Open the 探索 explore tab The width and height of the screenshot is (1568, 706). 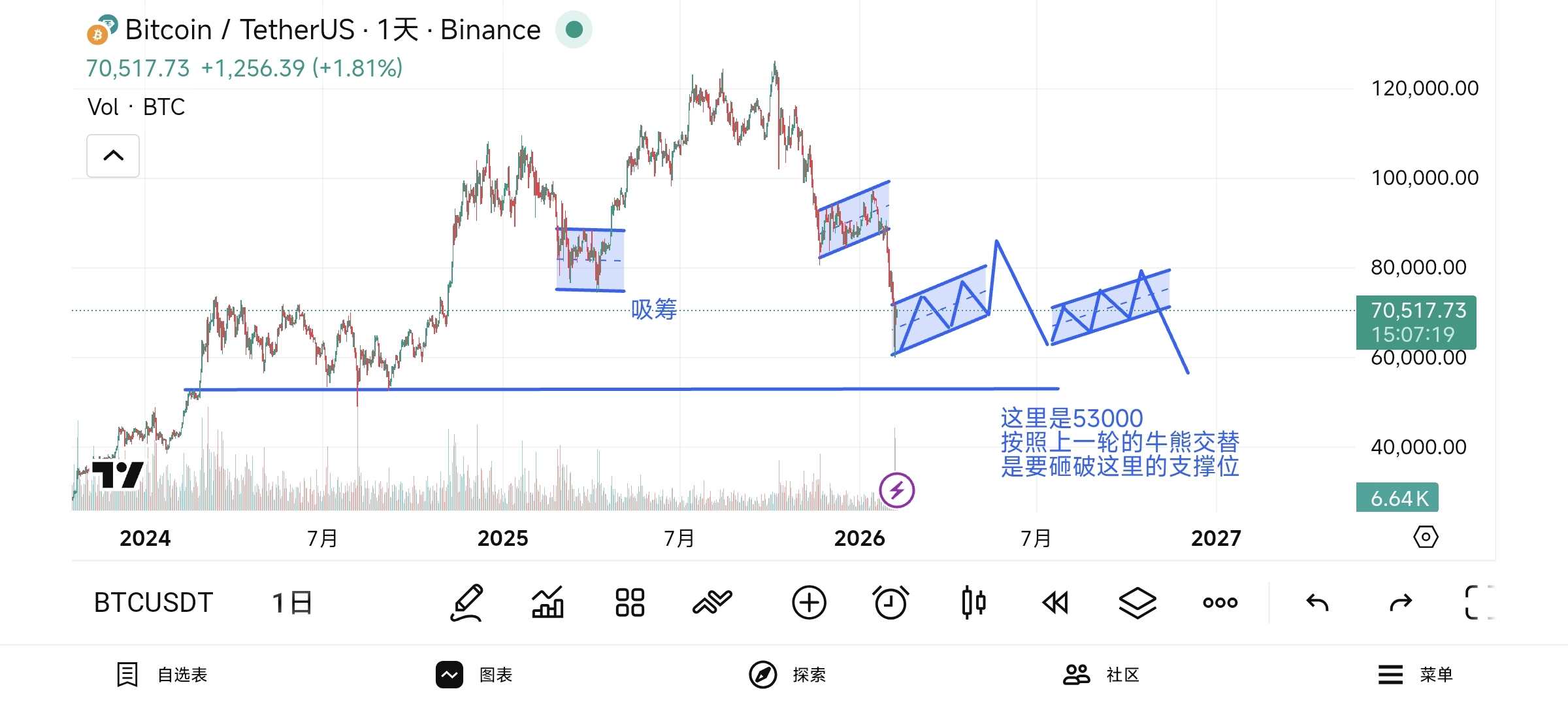[788, 675]
